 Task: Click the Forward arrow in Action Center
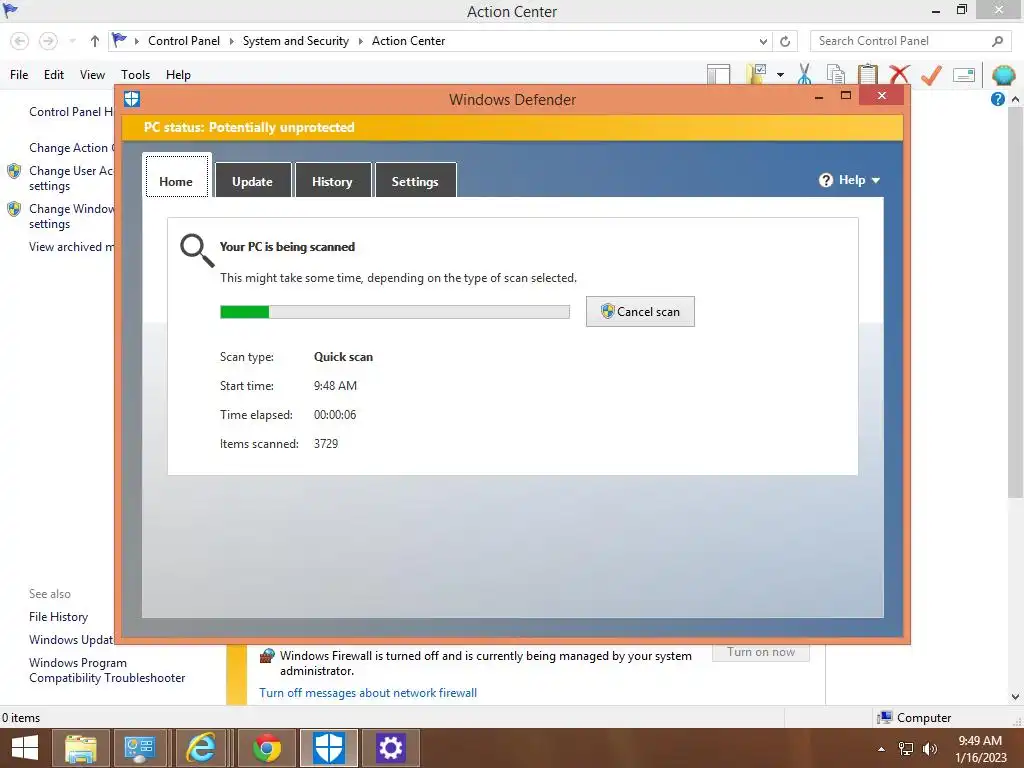click(x=48, y=41)
